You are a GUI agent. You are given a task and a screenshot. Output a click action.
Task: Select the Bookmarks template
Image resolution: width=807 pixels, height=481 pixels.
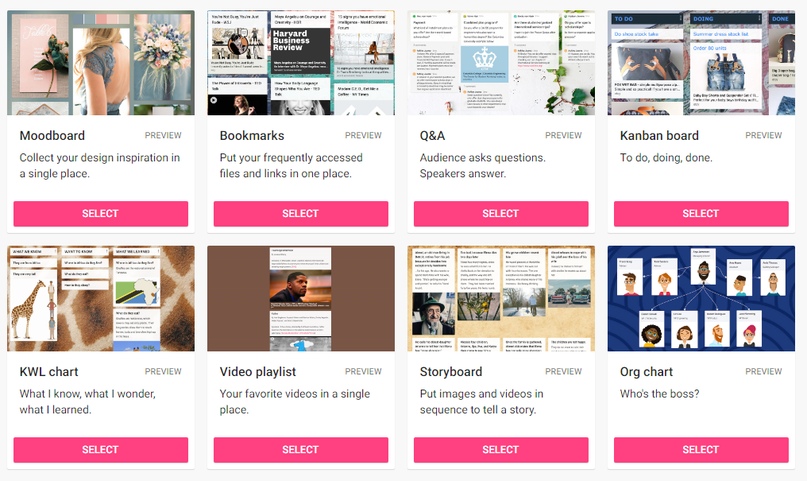click(301, 213)
